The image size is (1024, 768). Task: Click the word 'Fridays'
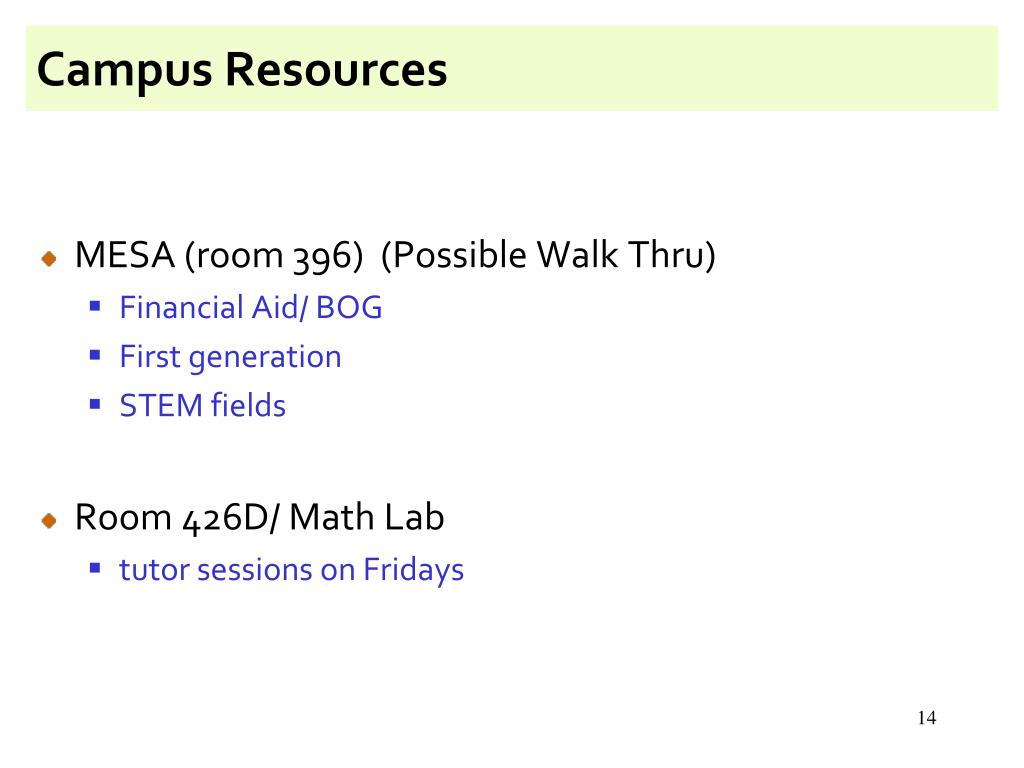click(x=413, y=571)
